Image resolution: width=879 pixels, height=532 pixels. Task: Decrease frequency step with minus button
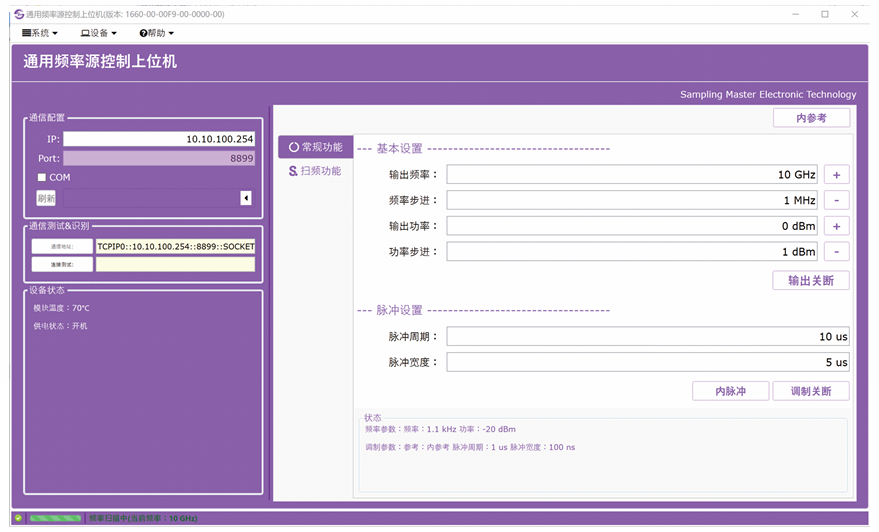pos(836,200)
